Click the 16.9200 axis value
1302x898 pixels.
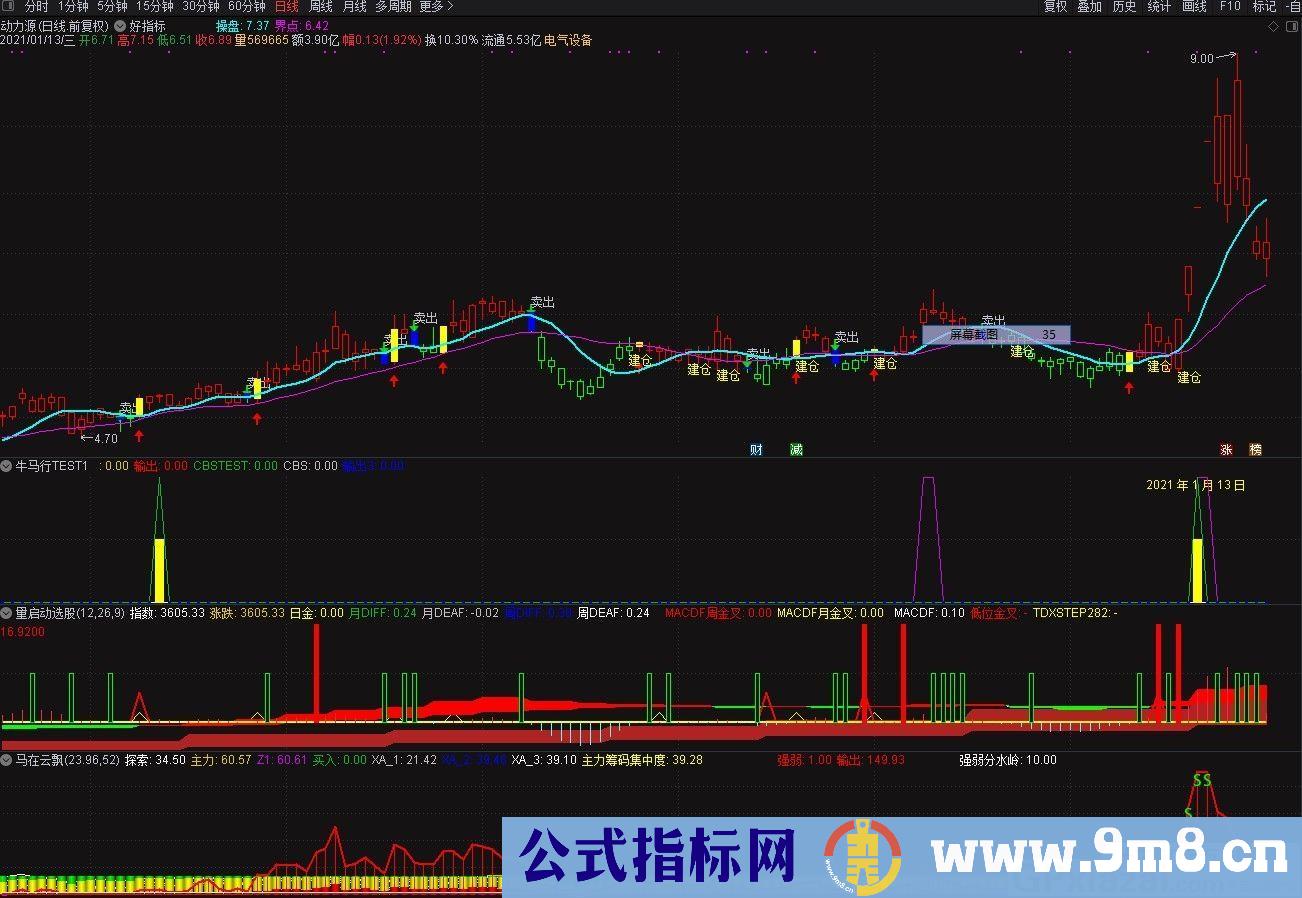(x=22, y=633)
